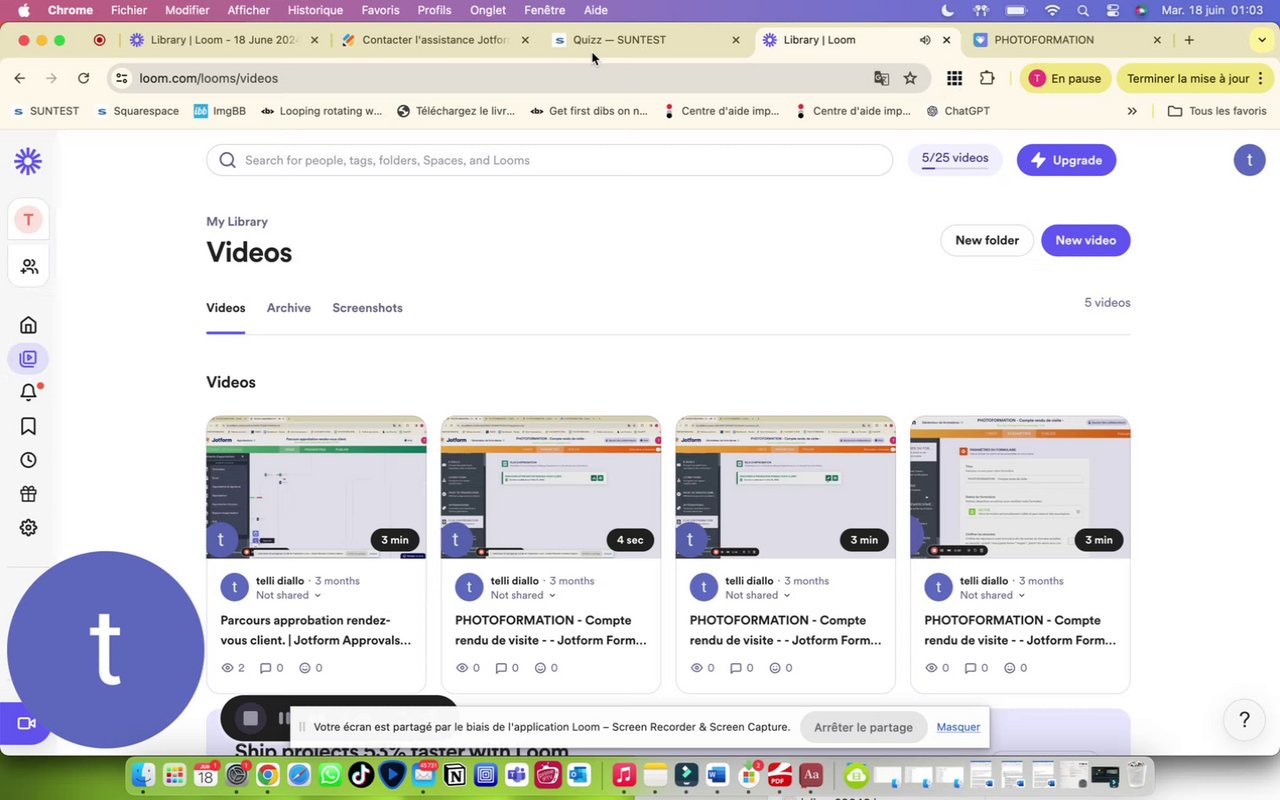Open the En pause profile button
1280x800 pixels.
(1065, 78)
